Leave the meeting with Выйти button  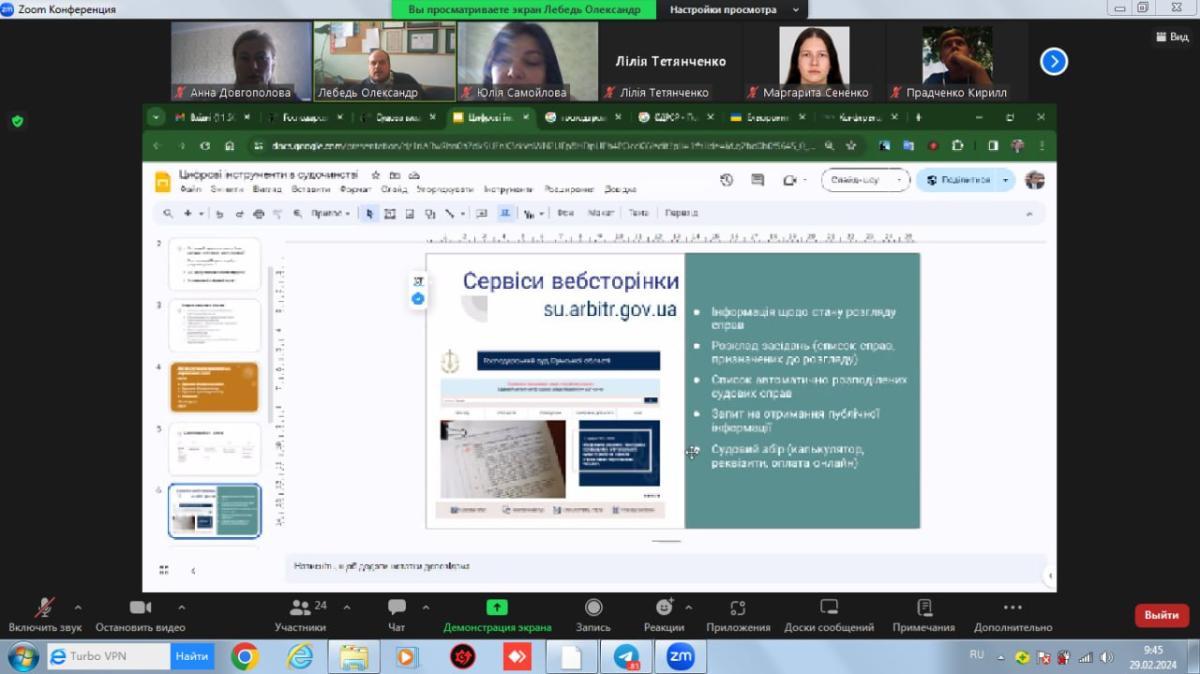tap(1161, 615)
